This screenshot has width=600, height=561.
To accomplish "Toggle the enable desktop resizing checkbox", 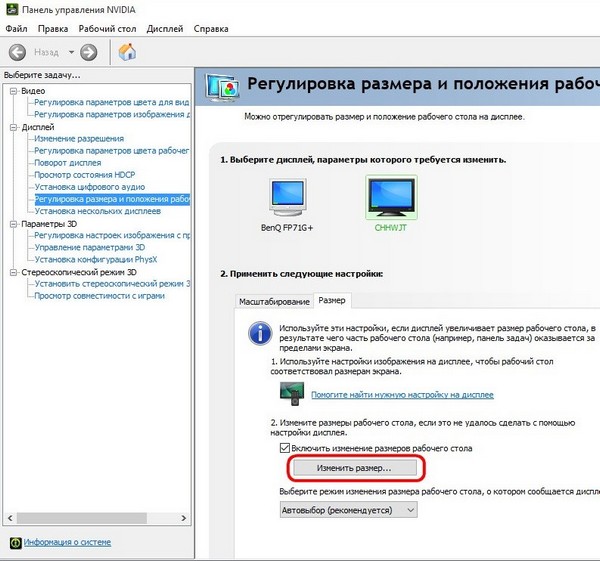I will [286, 448].
